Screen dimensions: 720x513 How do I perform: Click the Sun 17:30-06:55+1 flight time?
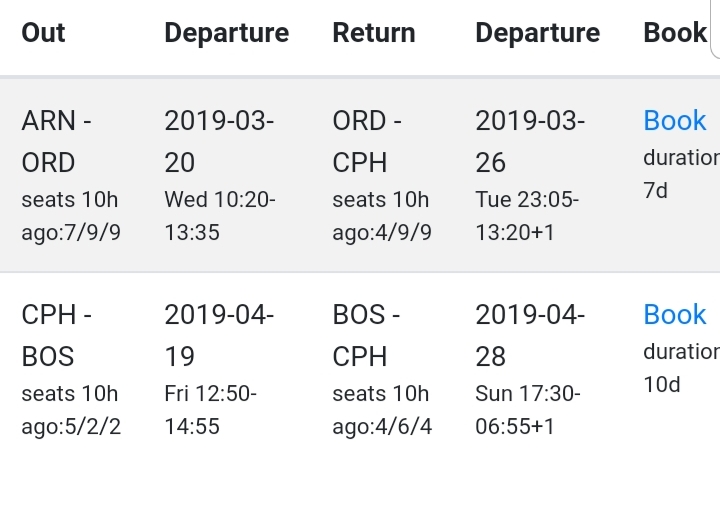pos(527,410)
